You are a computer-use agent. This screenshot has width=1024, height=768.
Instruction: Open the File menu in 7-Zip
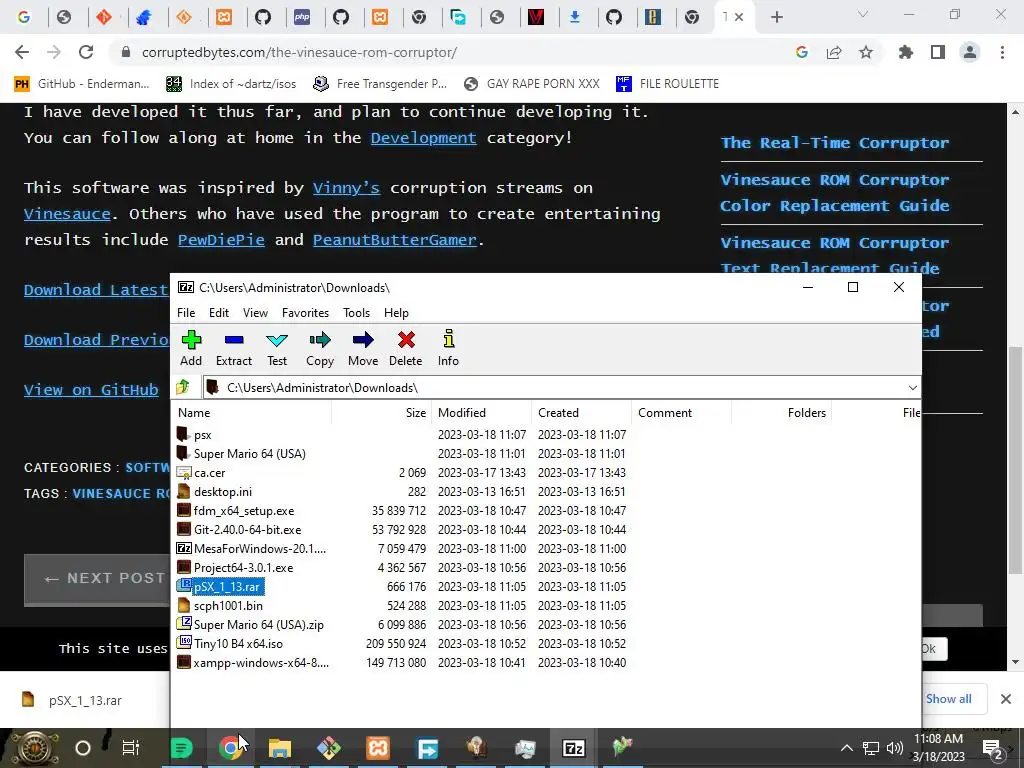click(186, 313)
